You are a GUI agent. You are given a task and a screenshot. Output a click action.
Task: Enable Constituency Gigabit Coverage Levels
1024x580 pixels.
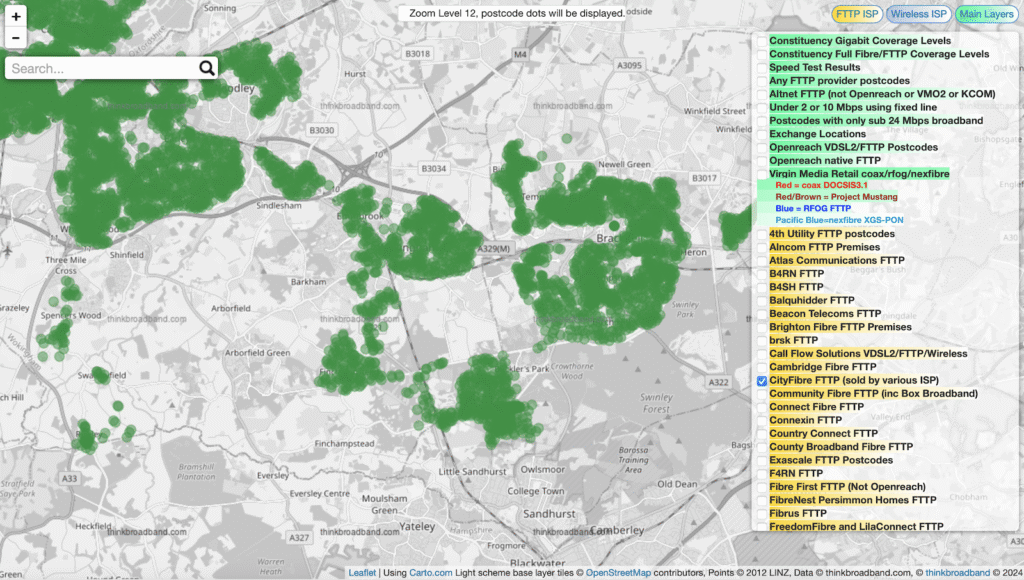[762, 40]
